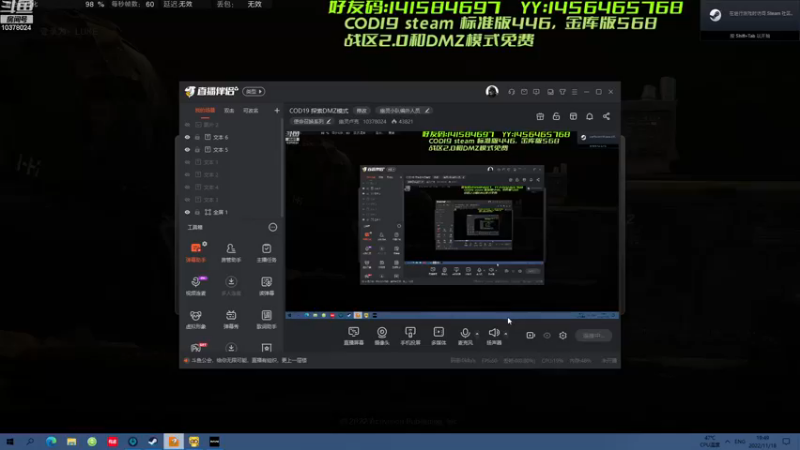This screenshot has height=450, width=800.
Task: Hide the 文本 6 layer with eye icon
Action: click(x=187, y=137)
